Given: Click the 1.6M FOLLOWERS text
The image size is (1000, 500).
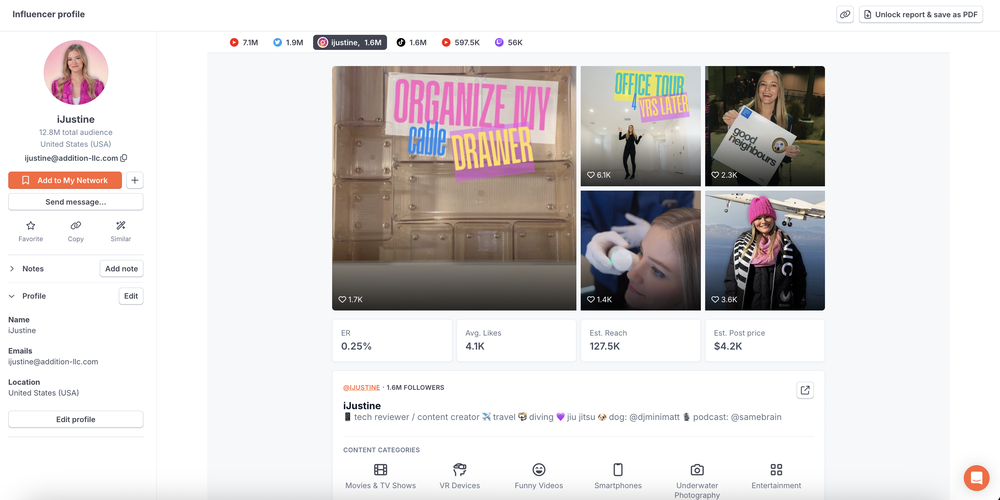Looking at the screenshot, I should point(415,388).
